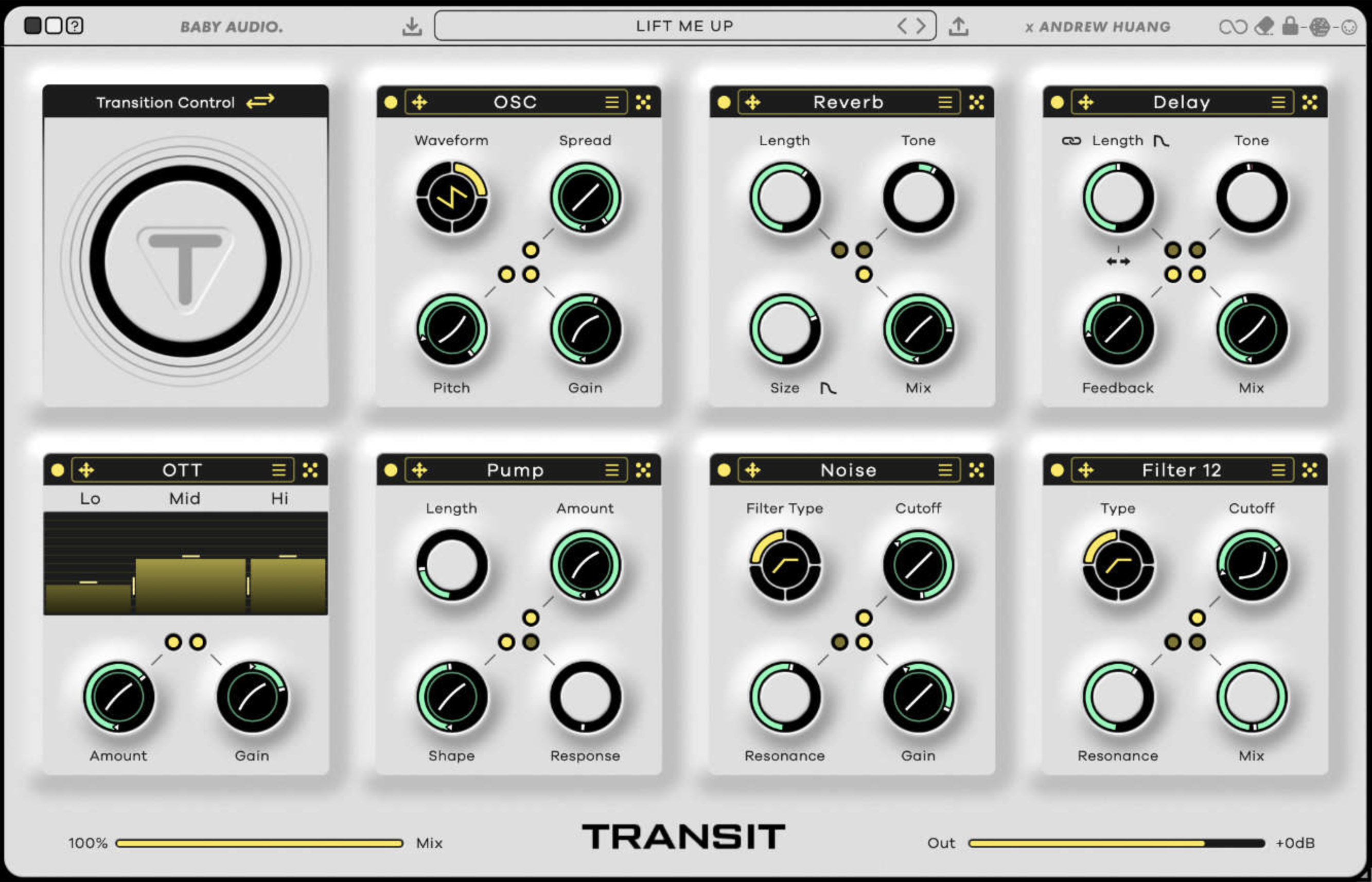This screenshot has height=882, width=1372.
Task: Click the global randomize dice icon
Action: coord(1320,27)
